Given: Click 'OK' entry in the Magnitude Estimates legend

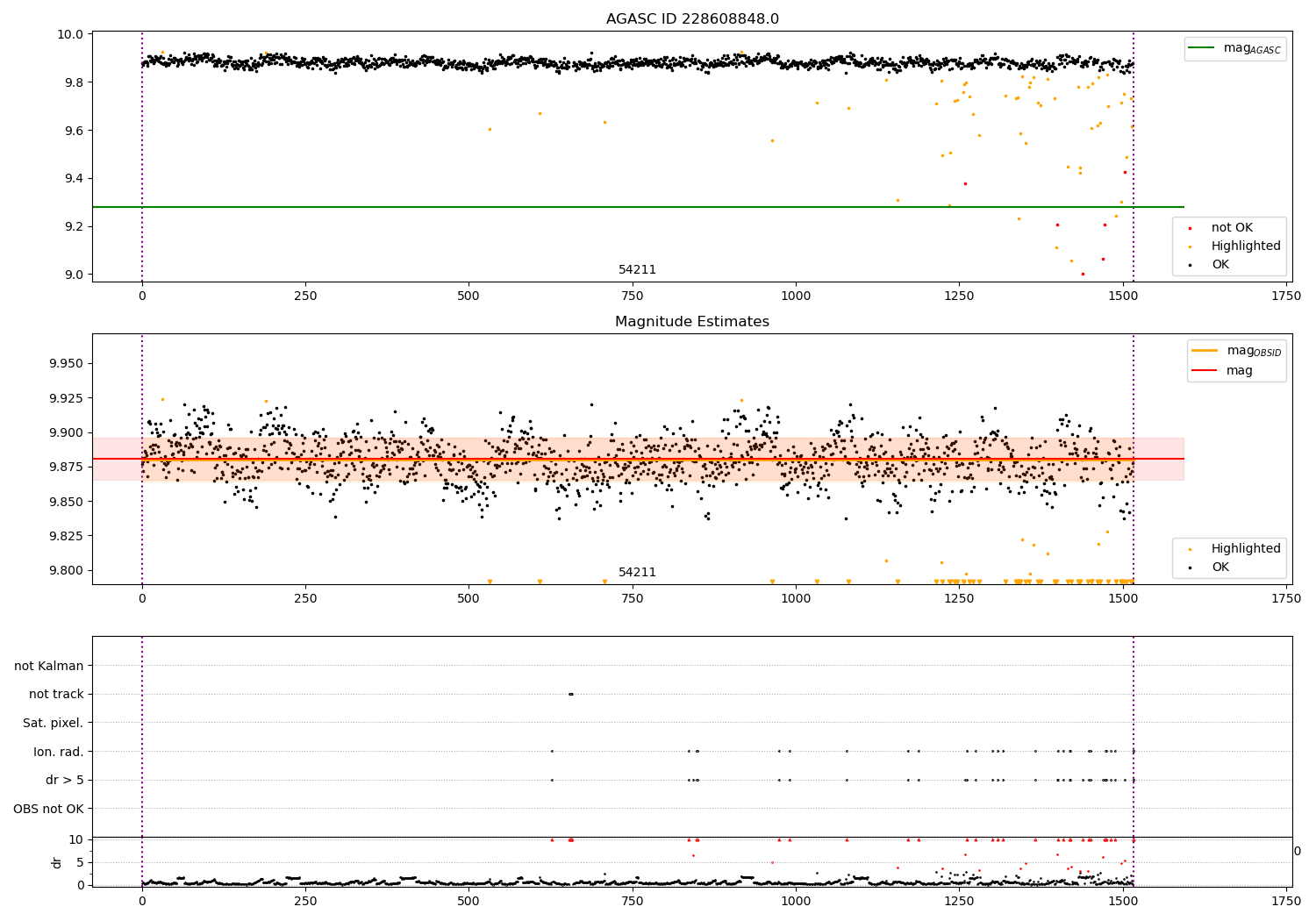Looking at the screenshot, I should (x=1220, y=568).
